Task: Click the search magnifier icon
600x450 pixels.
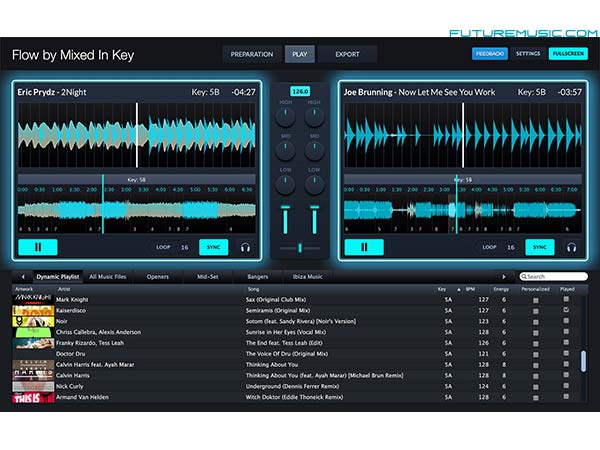Action: pos(523,276)
